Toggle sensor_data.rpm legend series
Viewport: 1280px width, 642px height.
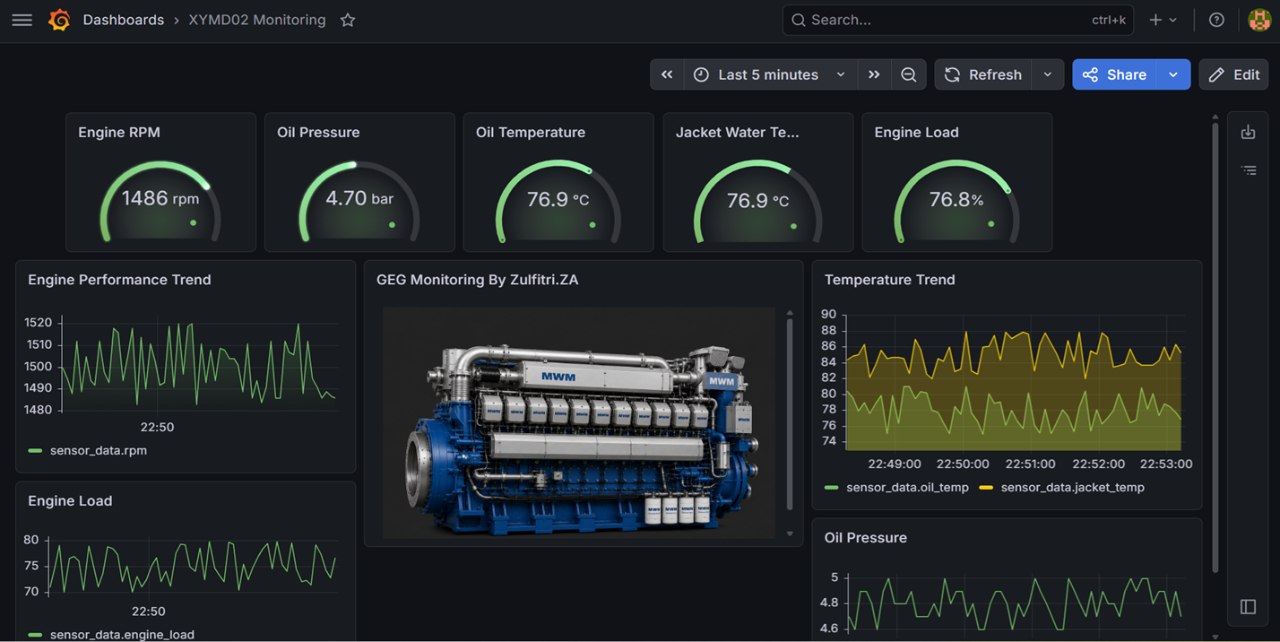pyautogui.click(x=98, y=451)
